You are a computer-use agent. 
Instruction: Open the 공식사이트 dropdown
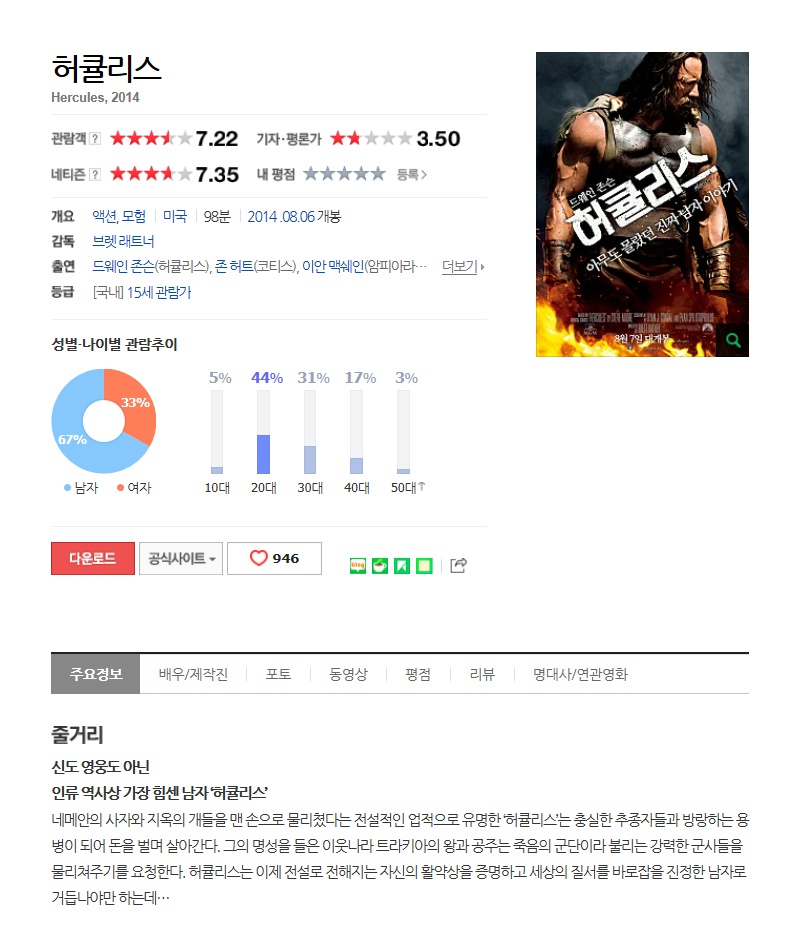pos(181,558)
